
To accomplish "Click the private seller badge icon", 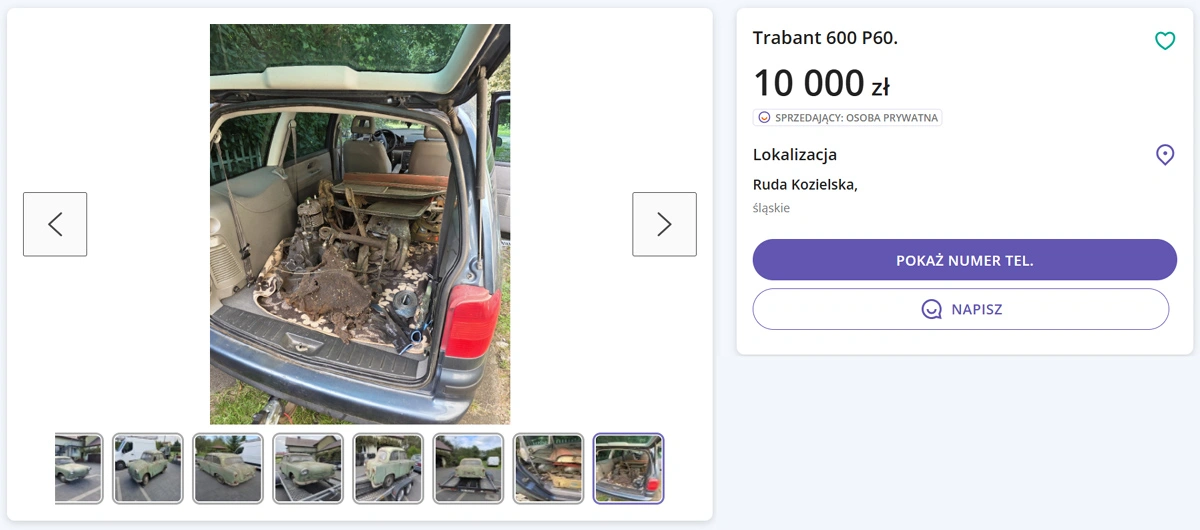I will pyautogui.click(x=764, y=117).
